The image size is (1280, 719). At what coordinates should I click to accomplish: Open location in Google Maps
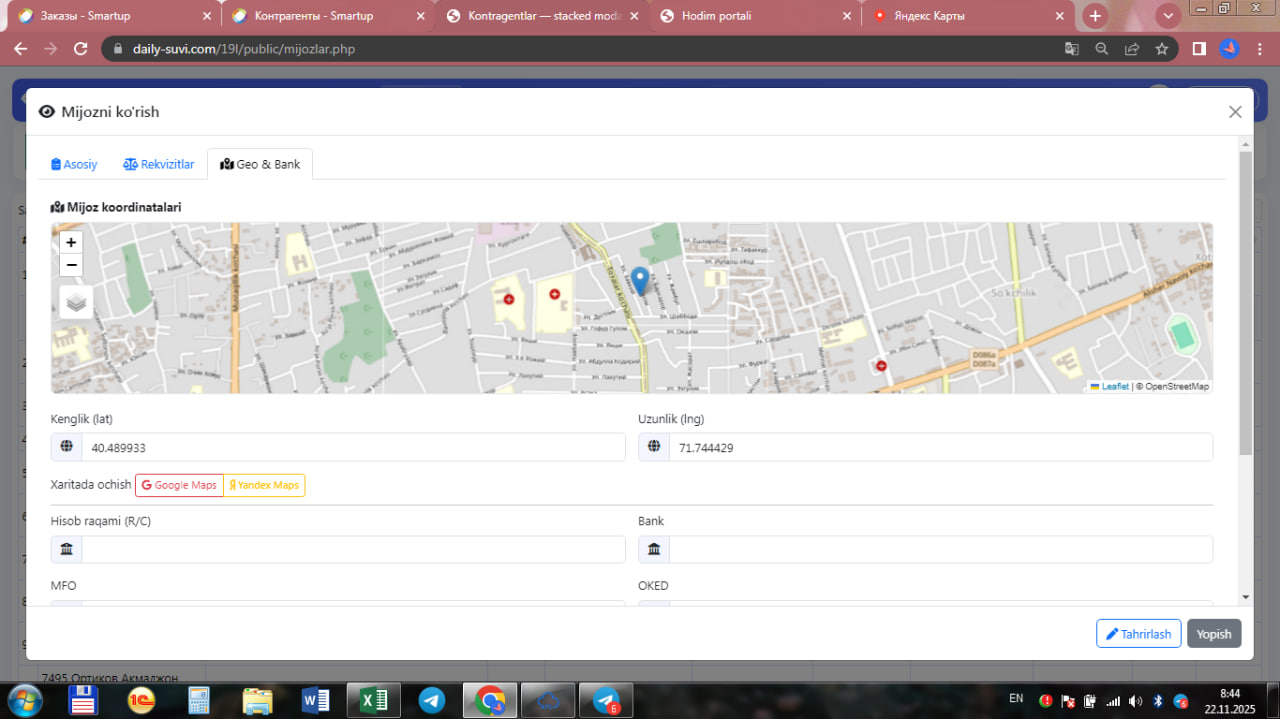(x=179, y=485)
